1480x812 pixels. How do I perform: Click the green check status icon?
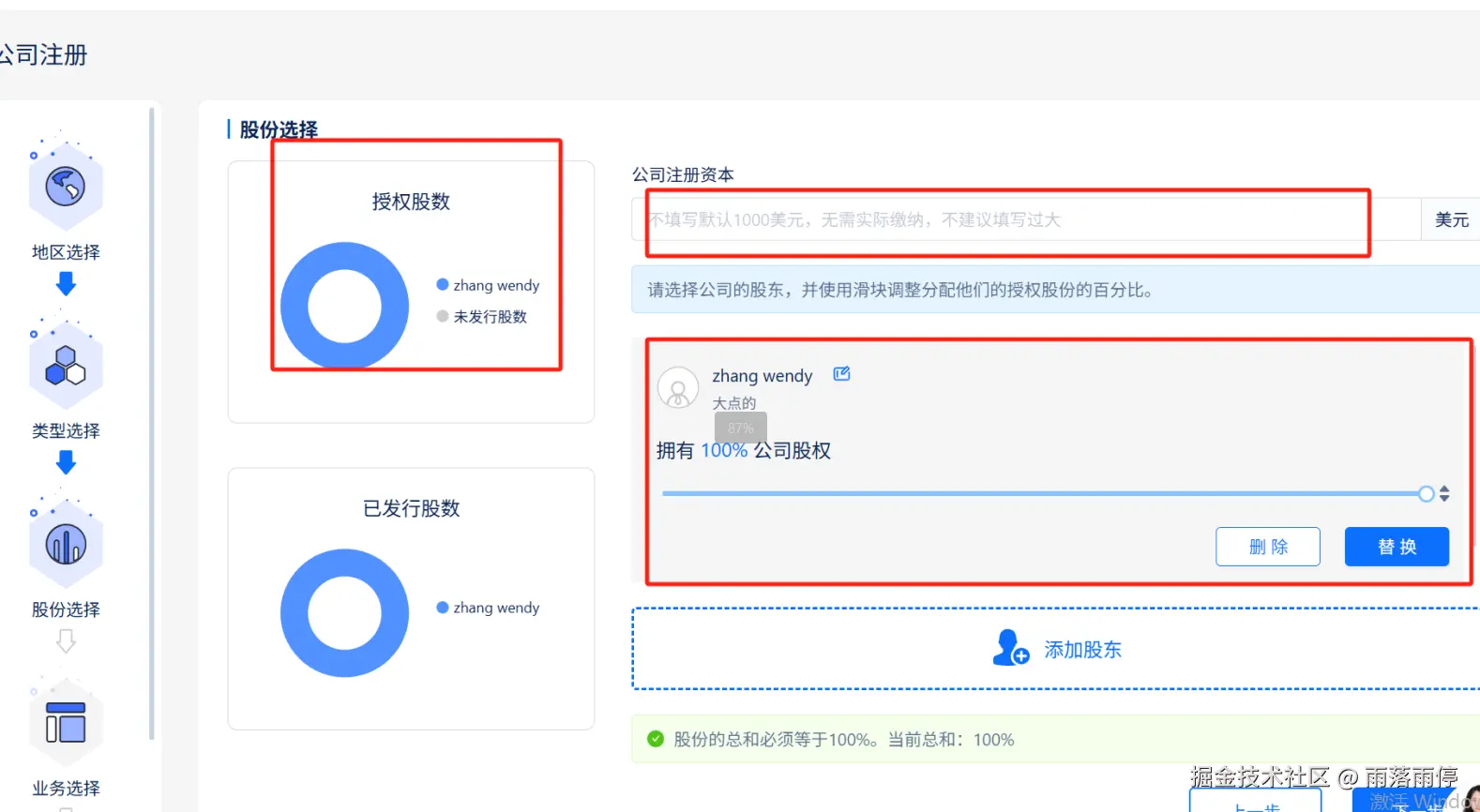click(x=656, y=739)
